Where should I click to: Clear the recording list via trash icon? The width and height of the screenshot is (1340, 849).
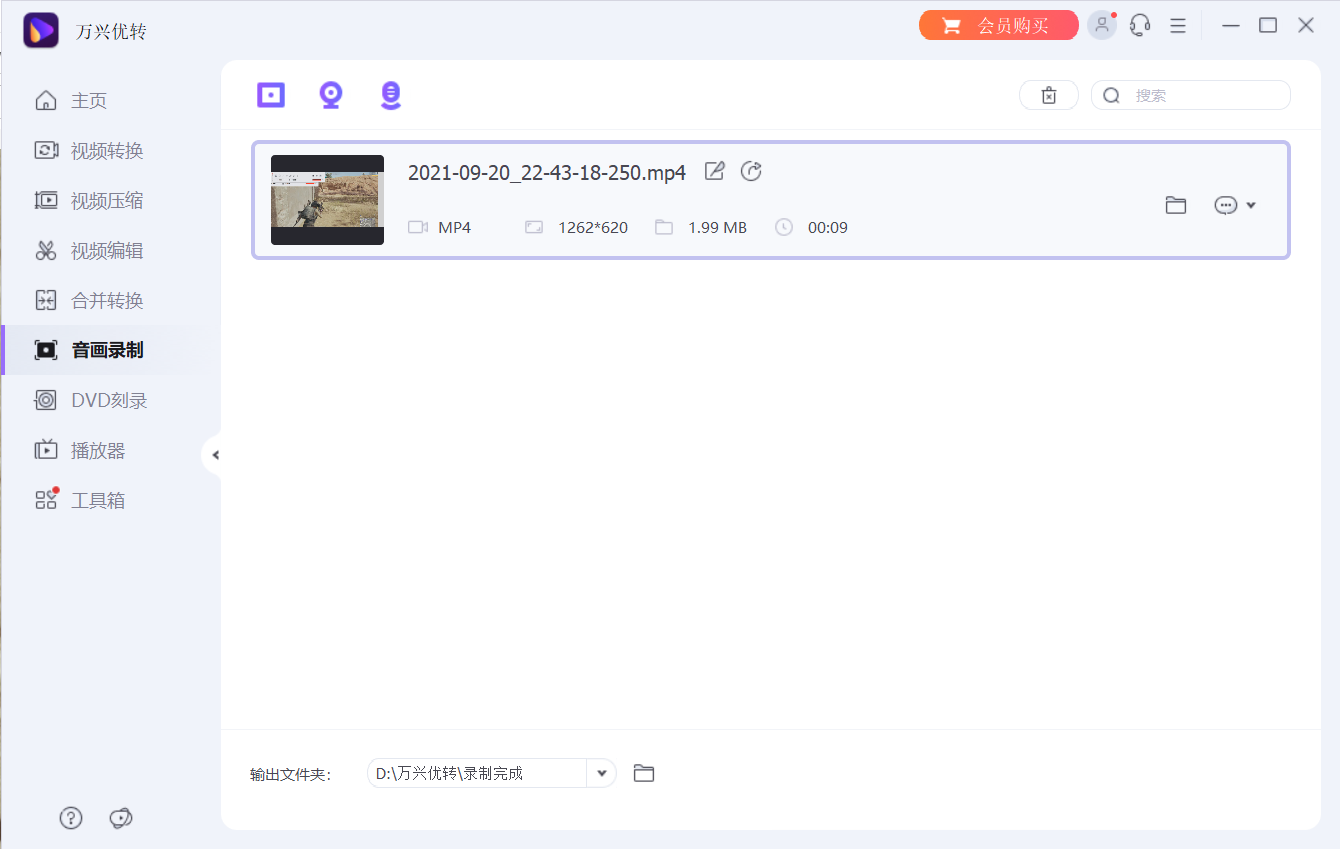coord(1048,95)
